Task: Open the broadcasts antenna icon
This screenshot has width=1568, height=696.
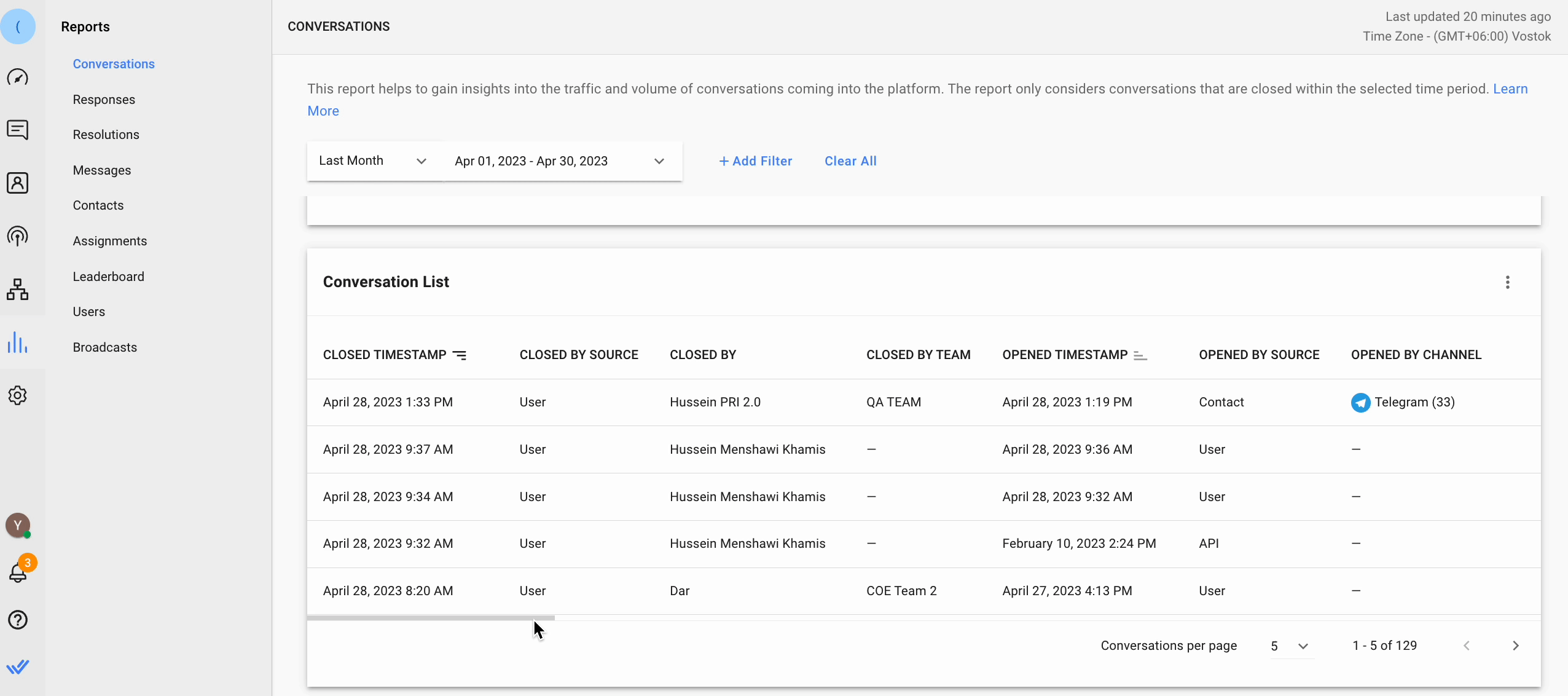Action: 18,236
